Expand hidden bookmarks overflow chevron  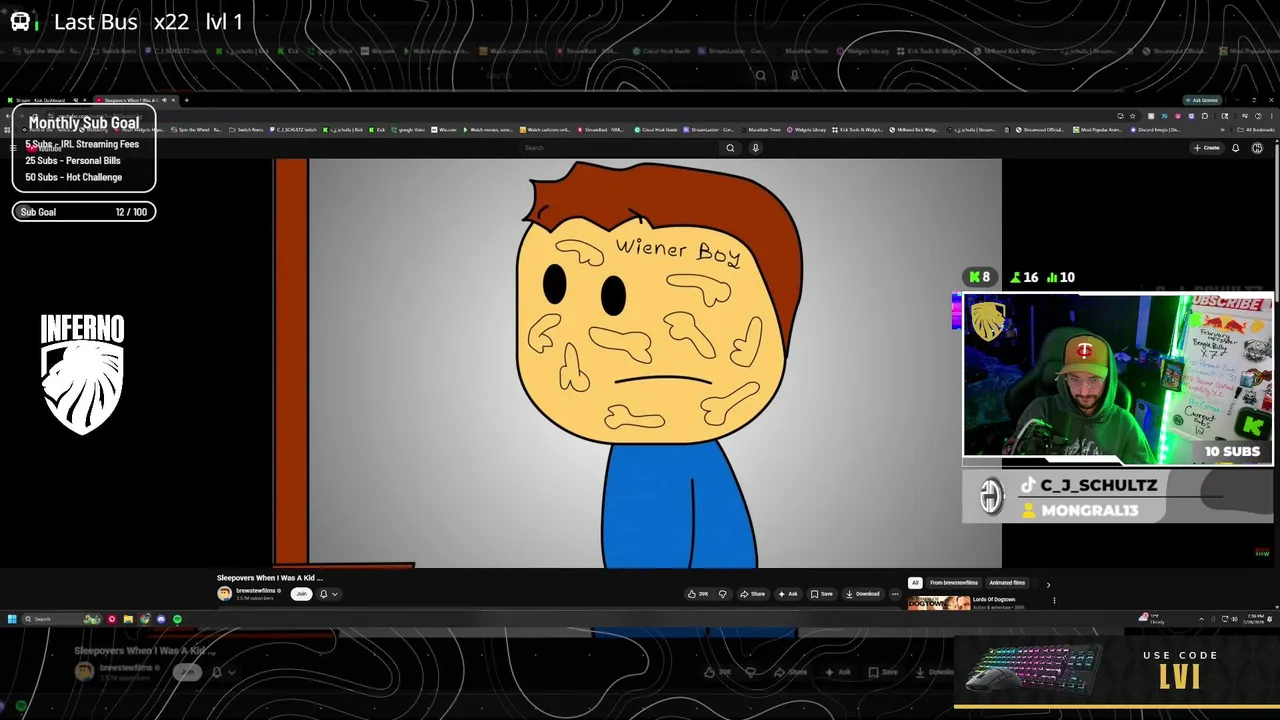pos(1223,130)
